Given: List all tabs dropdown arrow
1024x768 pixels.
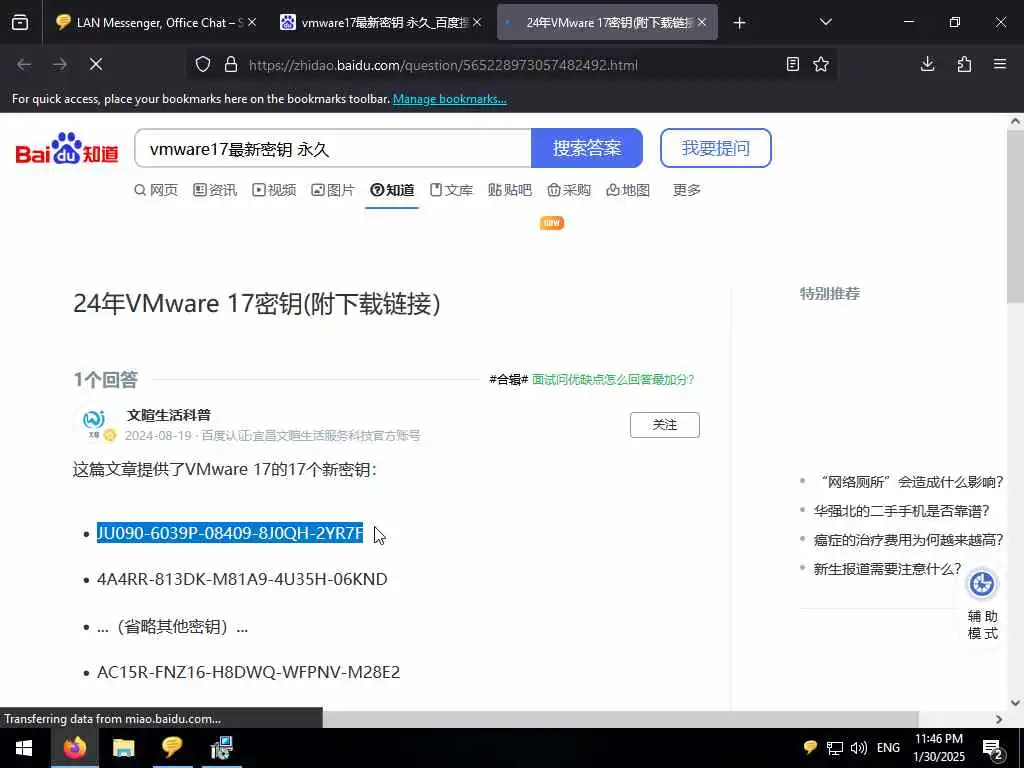Looking at the screenshot, I should click(x=825, y=23).
